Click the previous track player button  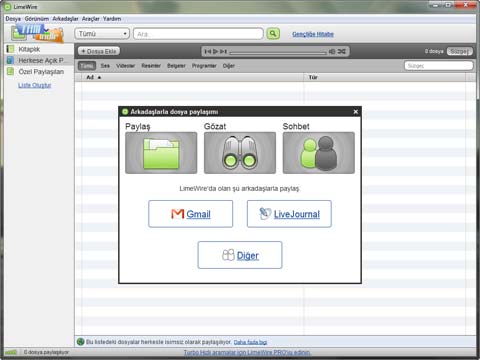208,51
